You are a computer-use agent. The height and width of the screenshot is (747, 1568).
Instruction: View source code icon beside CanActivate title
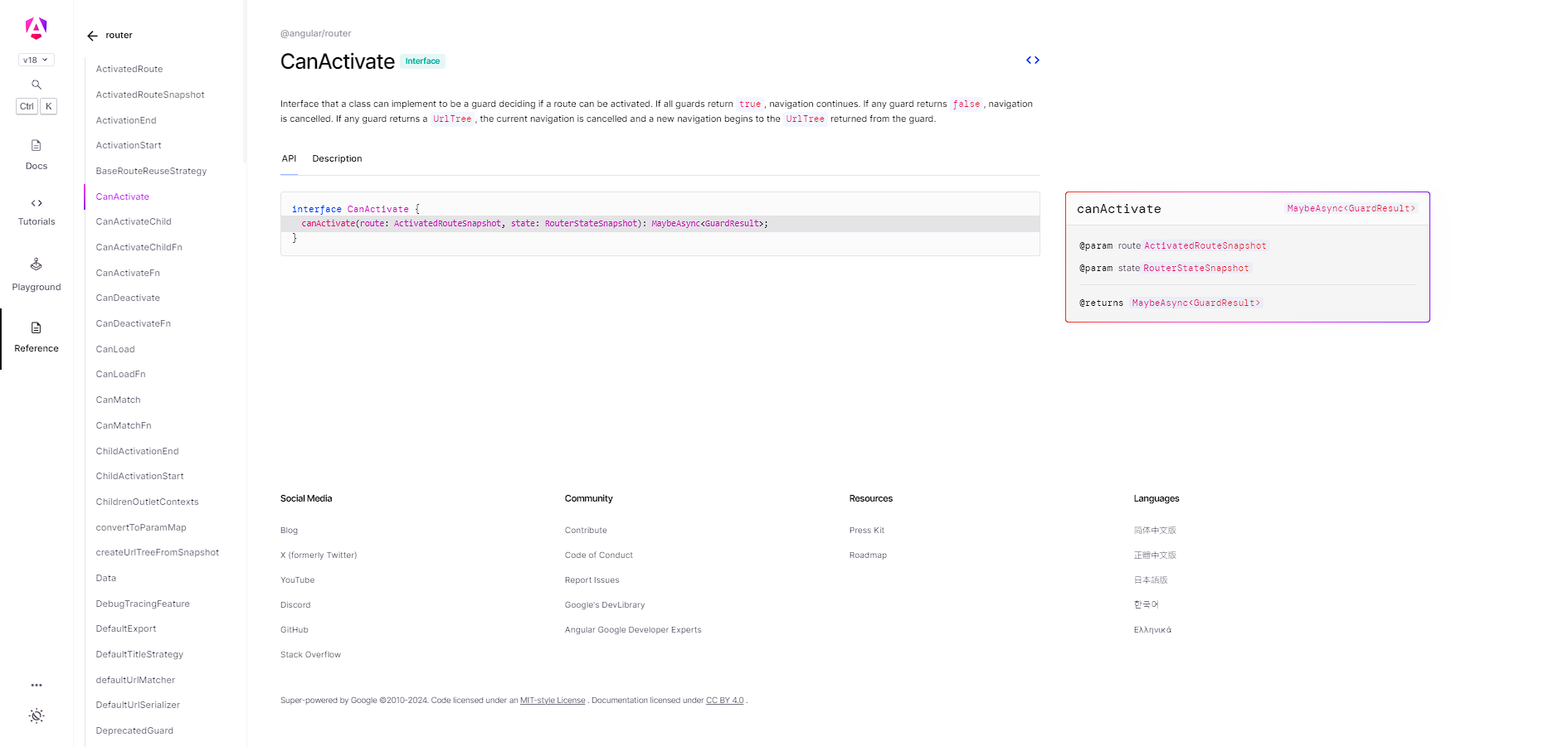1032,61
